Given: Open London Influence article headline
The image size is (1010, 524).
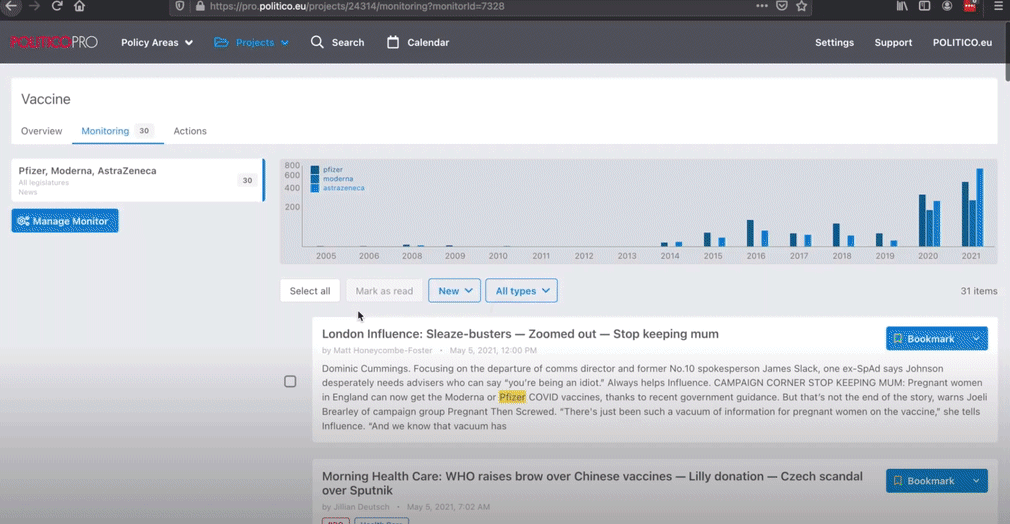Looking at the screenshot, I should point(520,334).
